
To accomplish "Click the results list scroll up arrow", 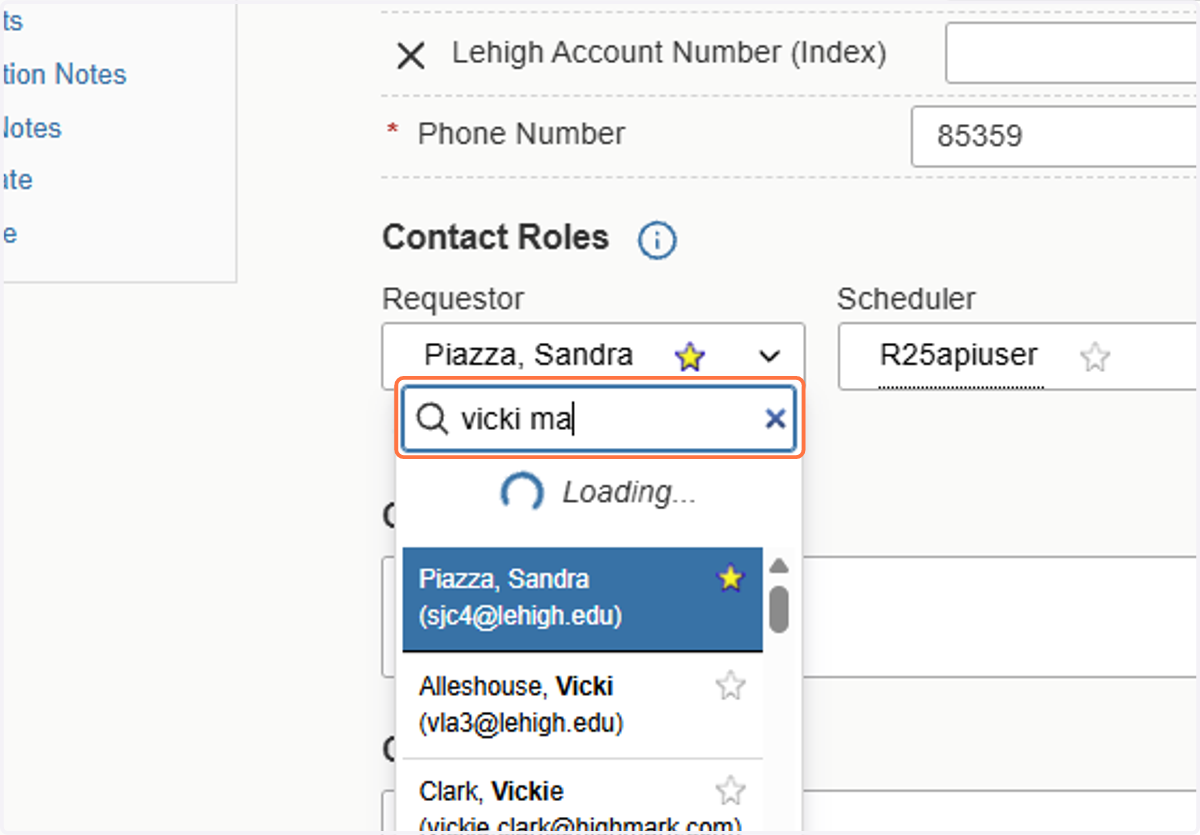I will (x=779, y=565).
